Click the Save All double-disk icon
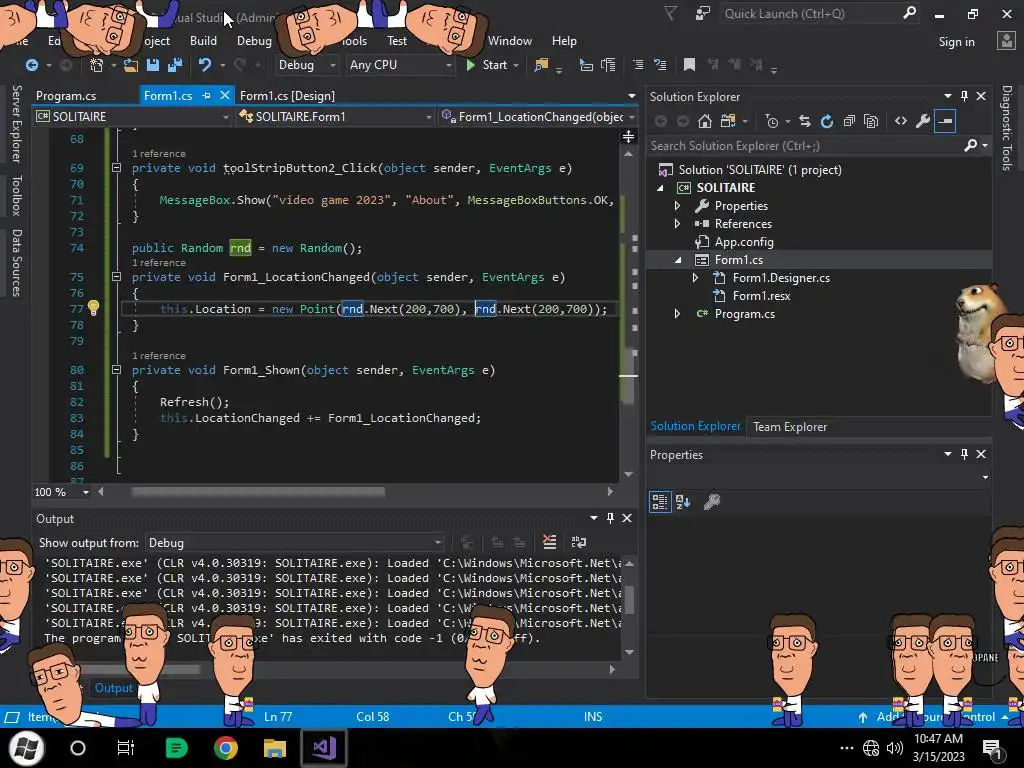The width and height of the screenshot is (1024, 768). click(x=175, y=65)
